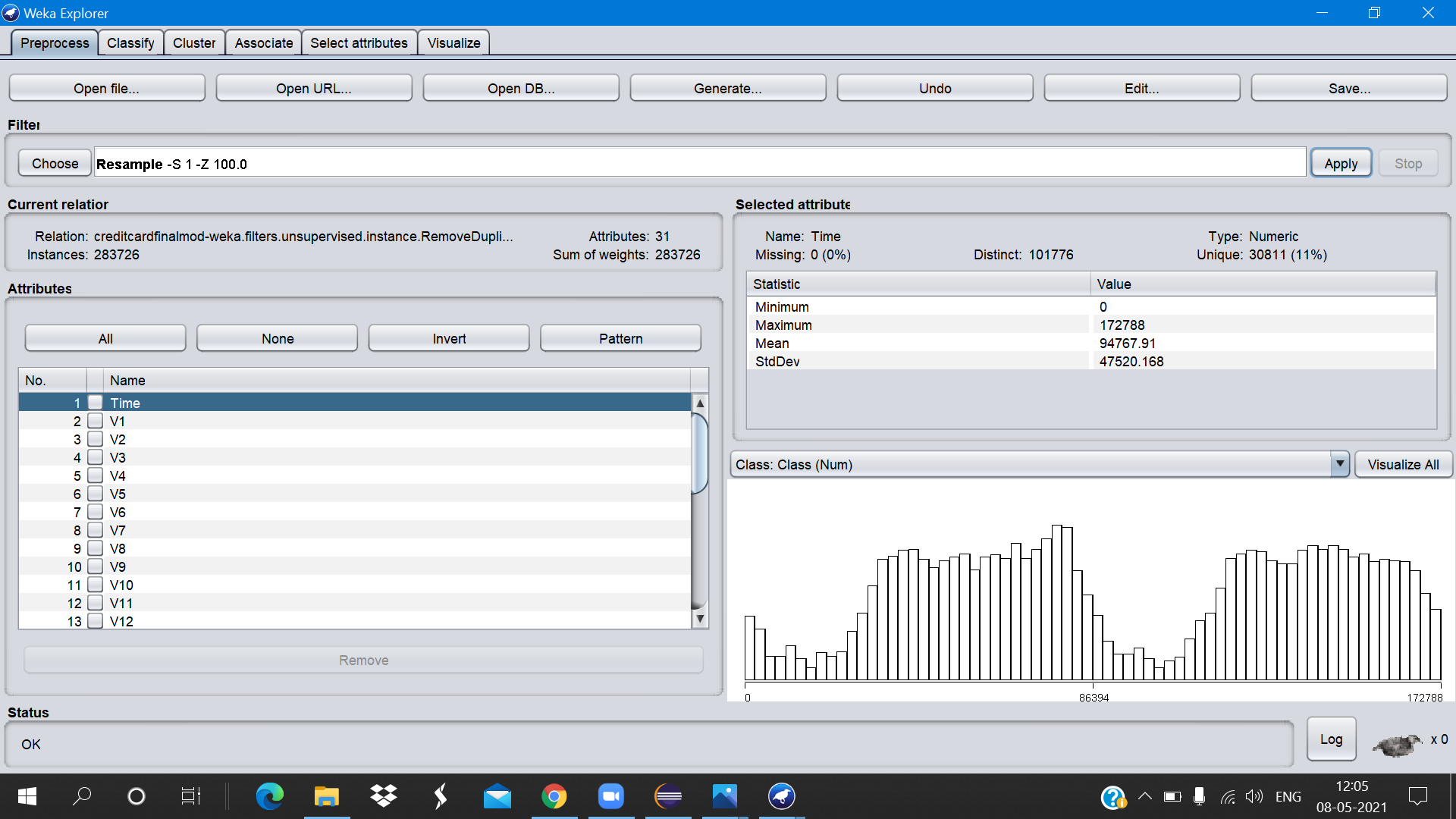The image size is (1456, 819).
Task: Switch to the Classify tab
Action: click(130, 43)
